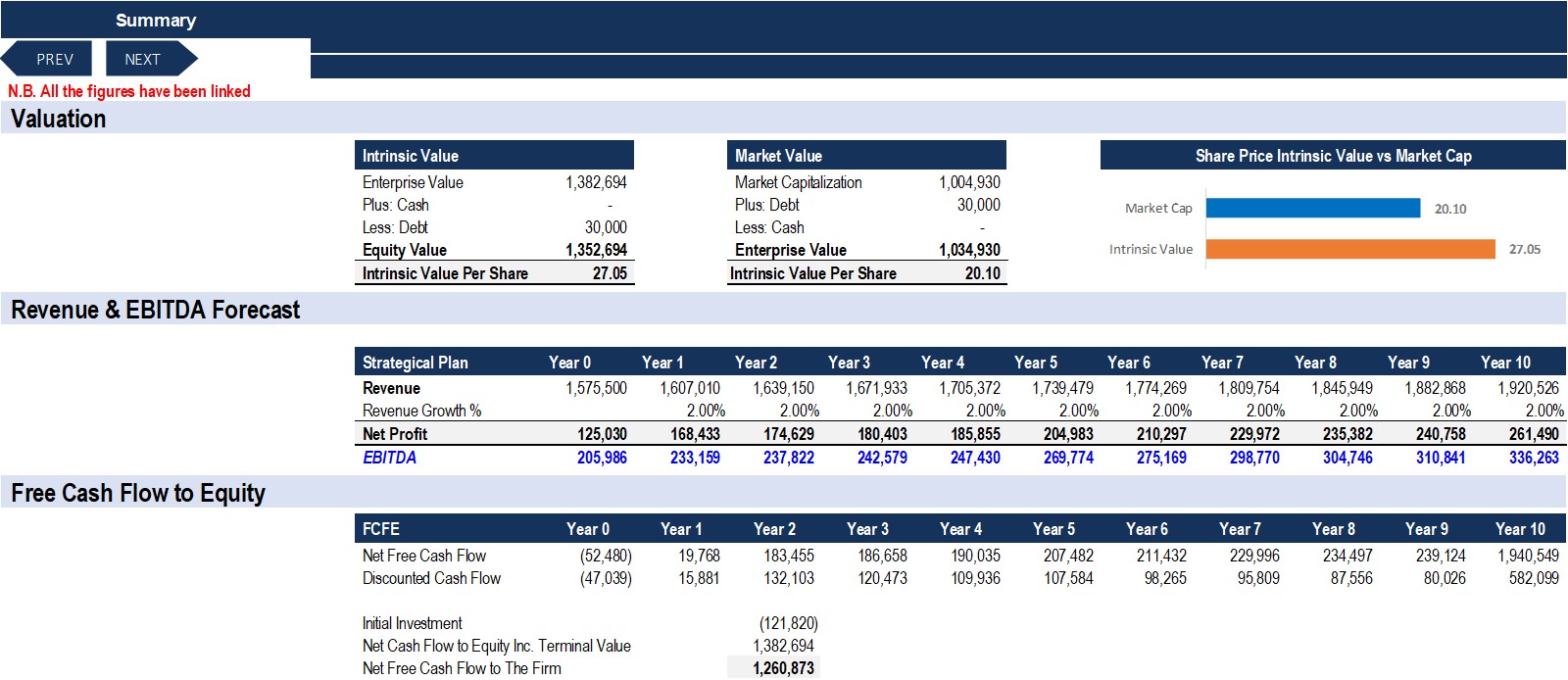Viewport: 1568px width, 680px height.
Task: Select the Summary title header
Action: [156, 20]
